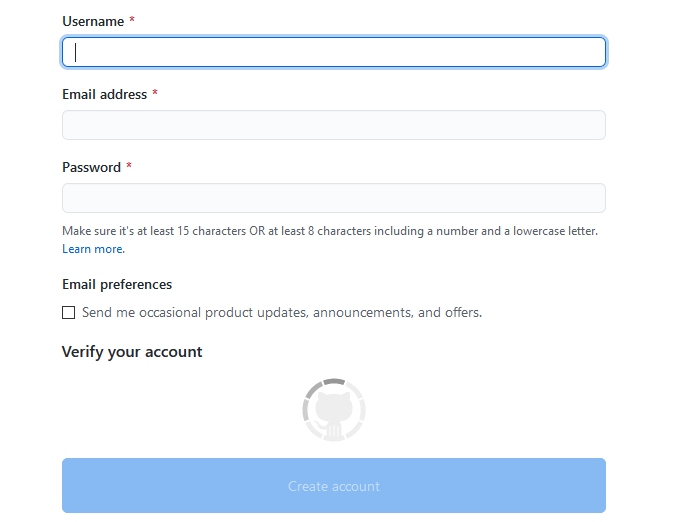Click the Email preferences heading
This screenshot has width=675, height=522.
click(x=117, y=284)
